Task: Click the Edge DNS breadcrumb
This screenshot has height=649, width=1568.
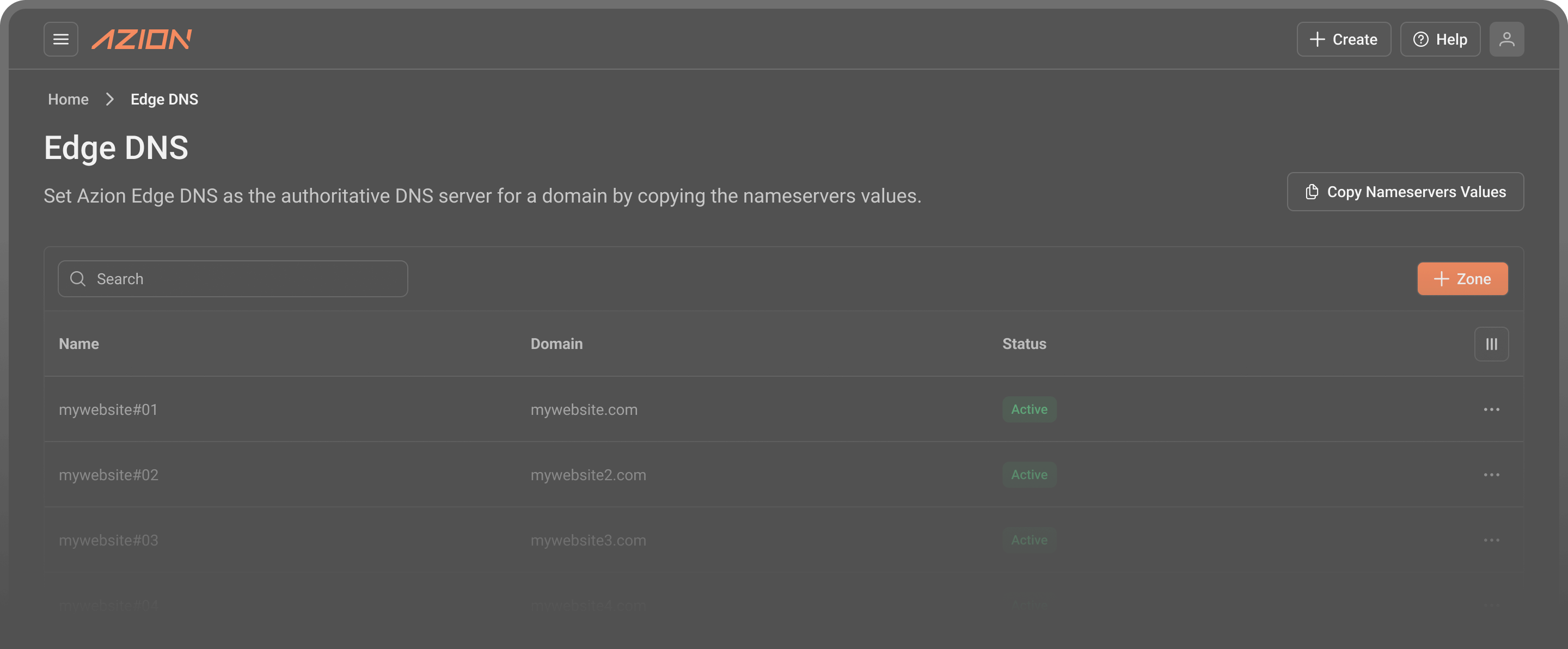Action: (164, 99)
